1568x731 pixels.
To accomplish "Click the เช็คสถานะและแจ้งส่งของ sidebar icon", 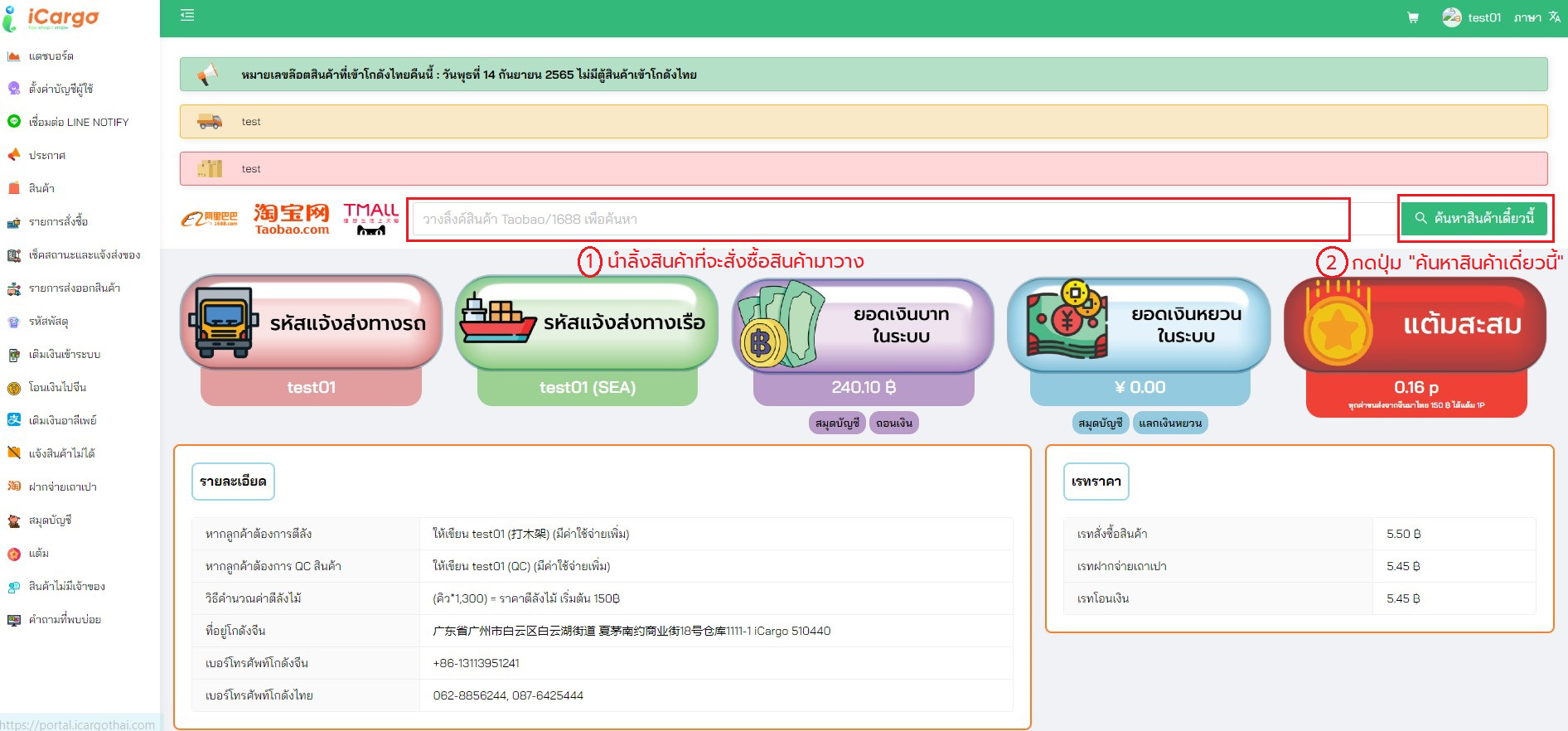I will pos(13,255).
